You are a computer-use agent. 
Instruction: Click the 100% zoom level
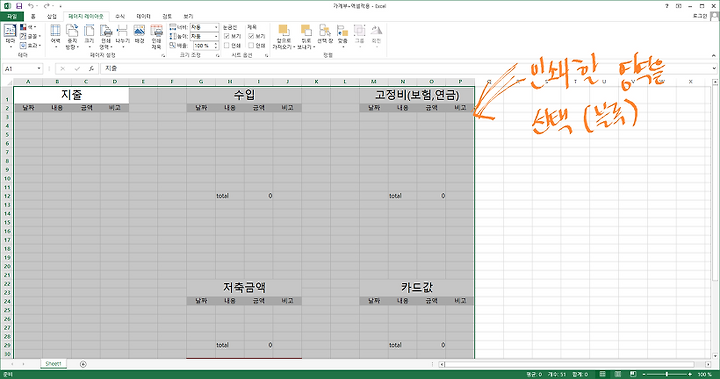[704, 374]
